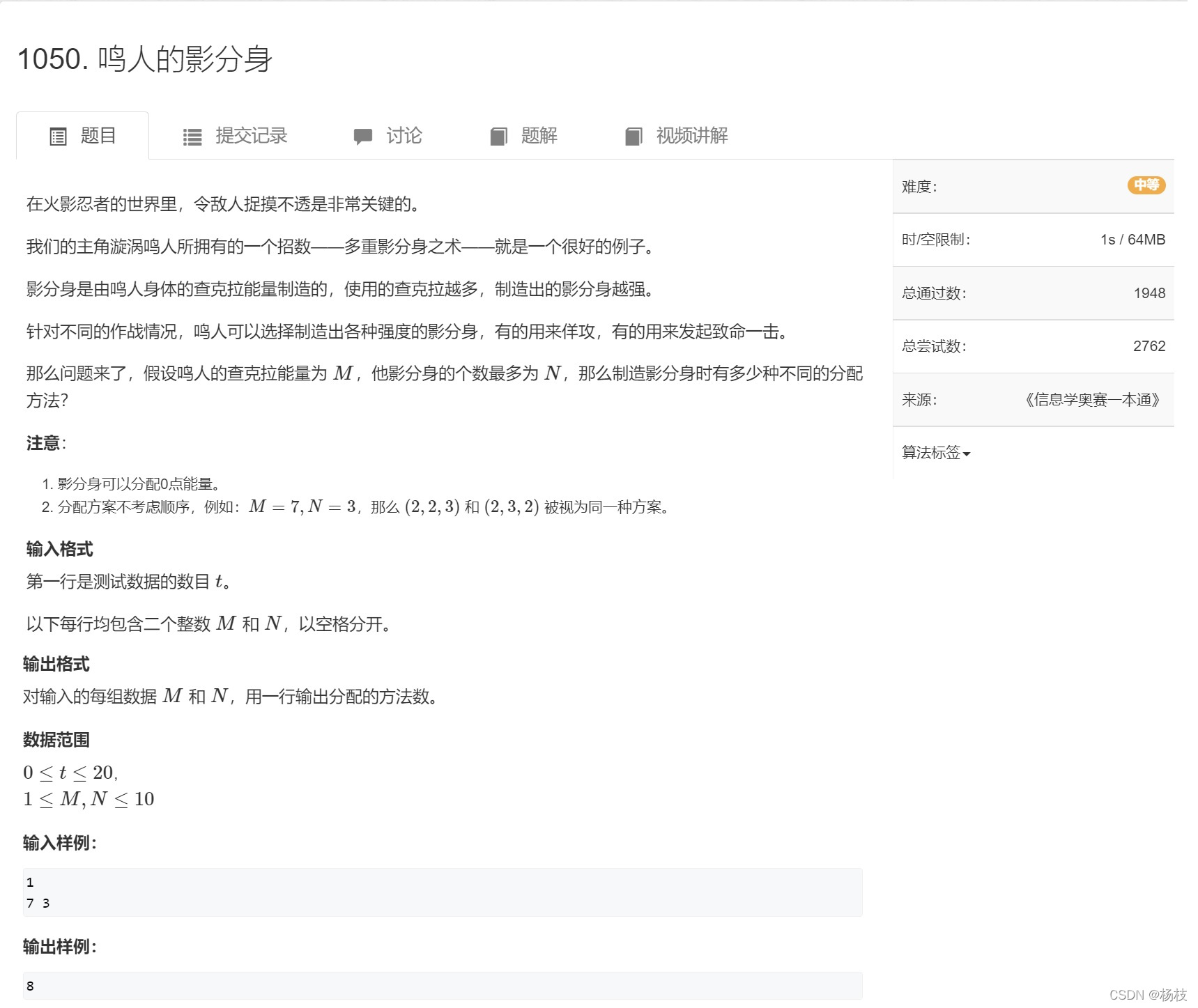Click the 输入样例 heading
Image resolution: width=1198 pixels, height=1008 pixels.
[59, 843]
